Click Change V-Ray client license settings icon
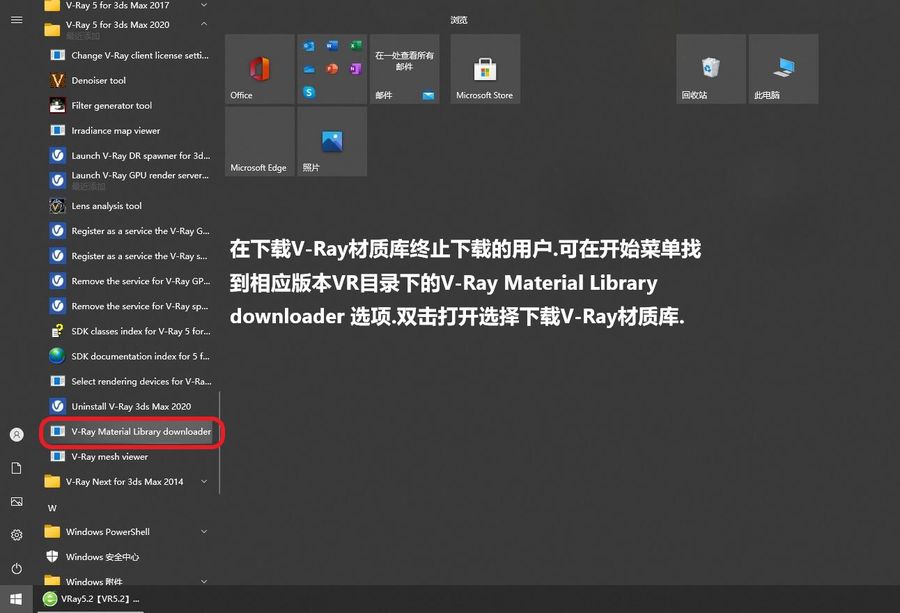The image size is (900, 613). [57, 55]
